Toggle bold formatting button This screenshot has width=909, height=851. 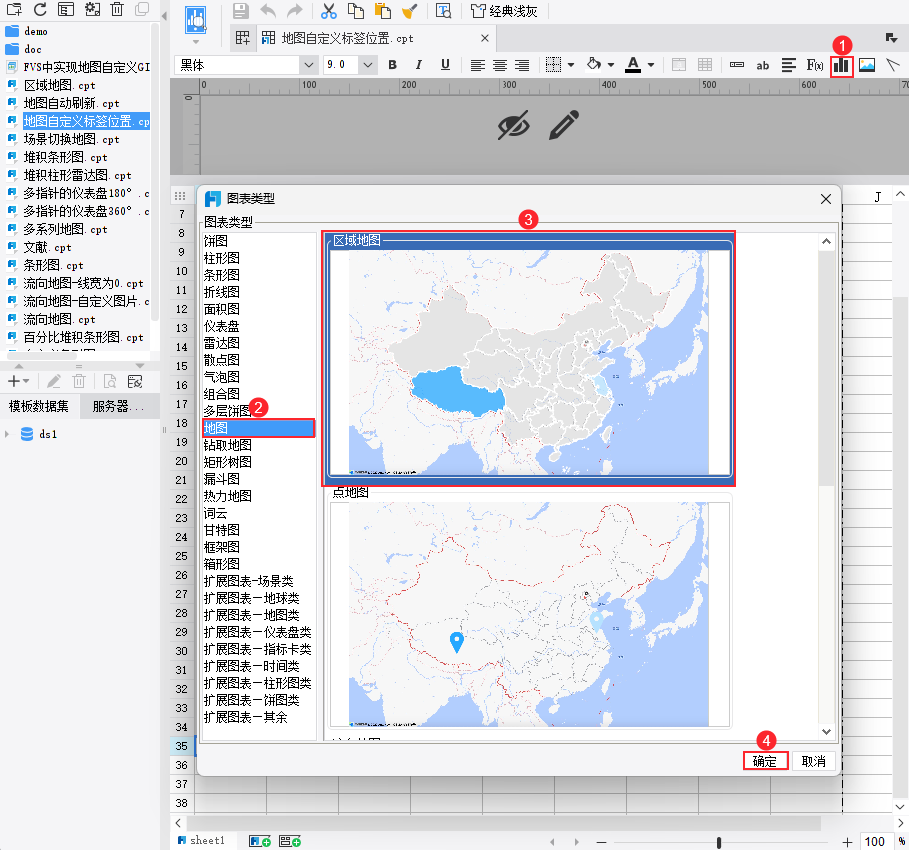(x=392, y=65)
